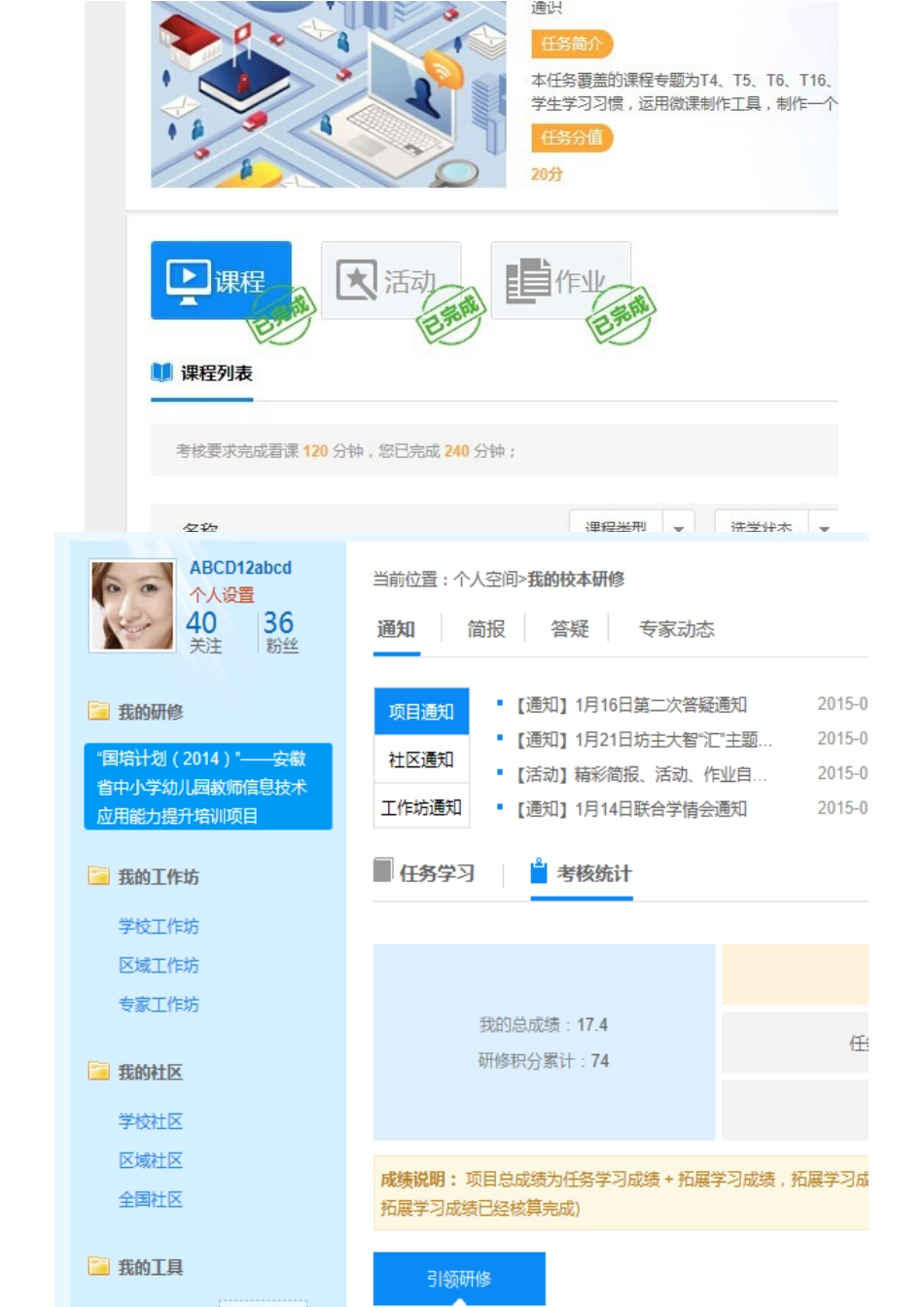Screen dimensions: 924x1307
Task: Click 我的总成绩: 17.4 text
Action: coord(543,1025)
